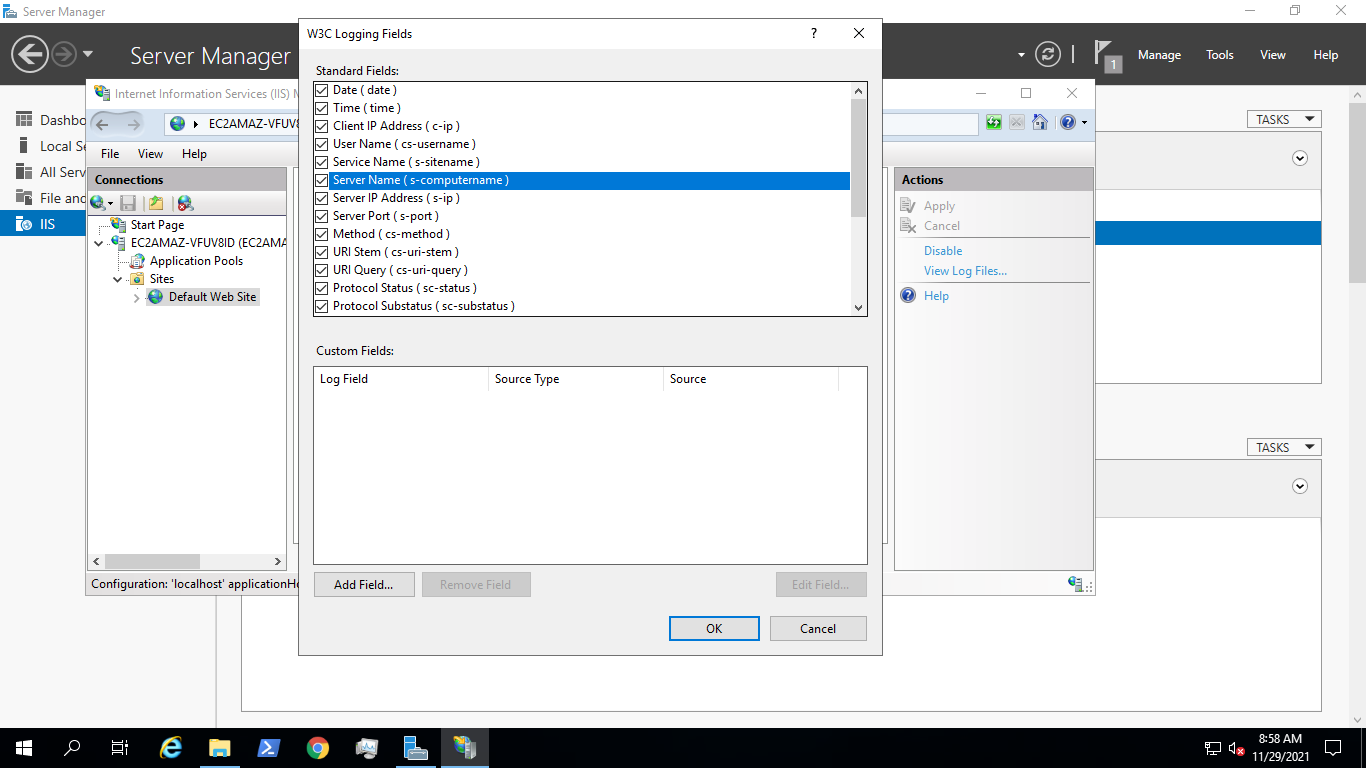Image resolution: width=1366 pixels, height=768 pixels.
Task: Toggle the Server Name ( s-computername ) checkbox
Action: 322,180
